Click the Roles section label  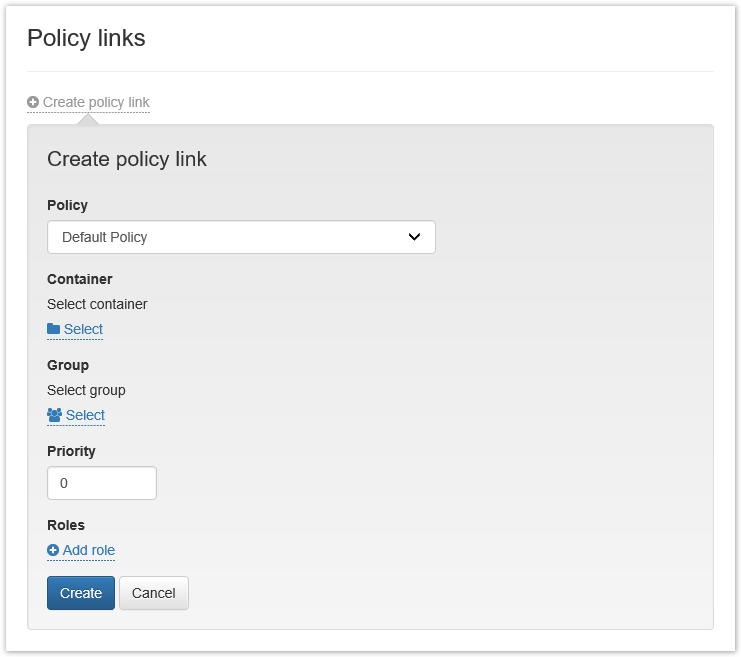click(66, 525)
